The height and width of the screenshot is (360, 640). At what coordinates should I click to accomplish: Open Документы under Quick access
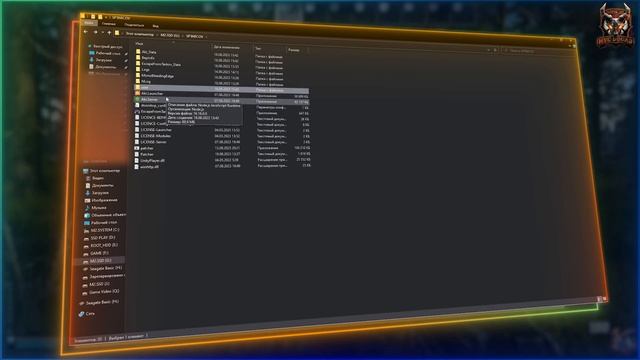(103, 67)
